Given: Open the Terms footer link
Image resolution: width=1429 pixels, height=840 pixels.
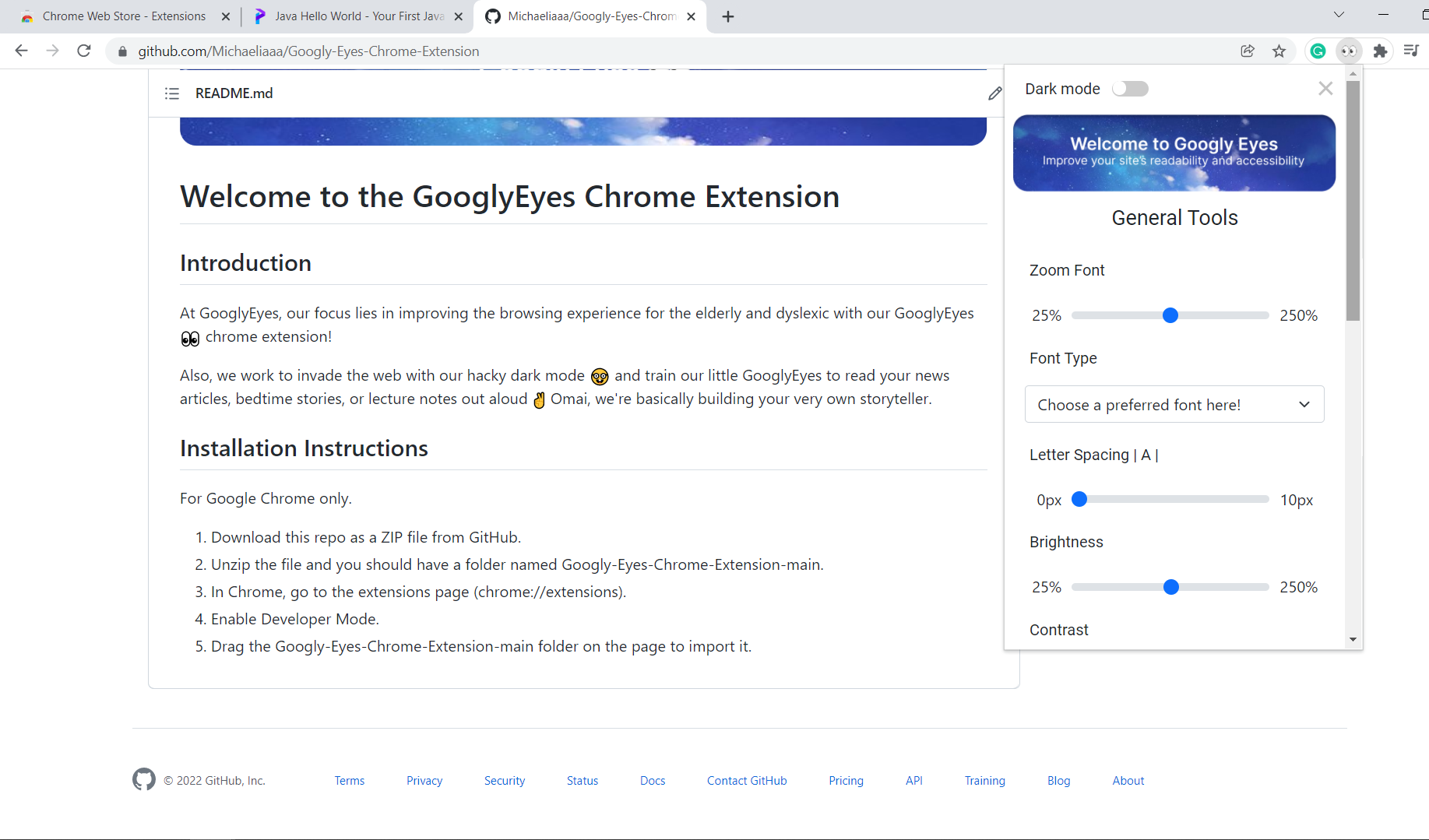Looking at the screenshot, I should coord(350,781).
